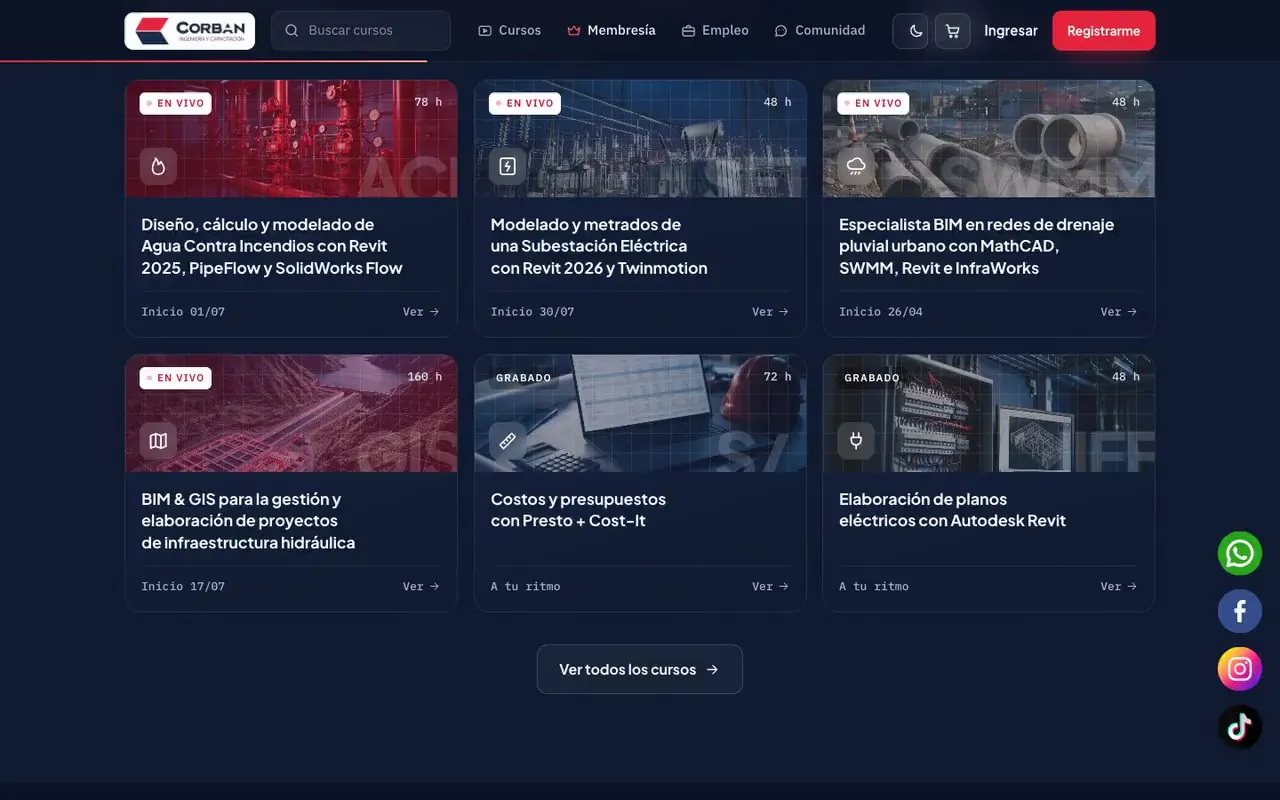Image resolution: width=1280 pixels, height=800 pixels.
Task: Click EN VIVO badge on Subestación Eléctrica card
Action: point(525,103)
